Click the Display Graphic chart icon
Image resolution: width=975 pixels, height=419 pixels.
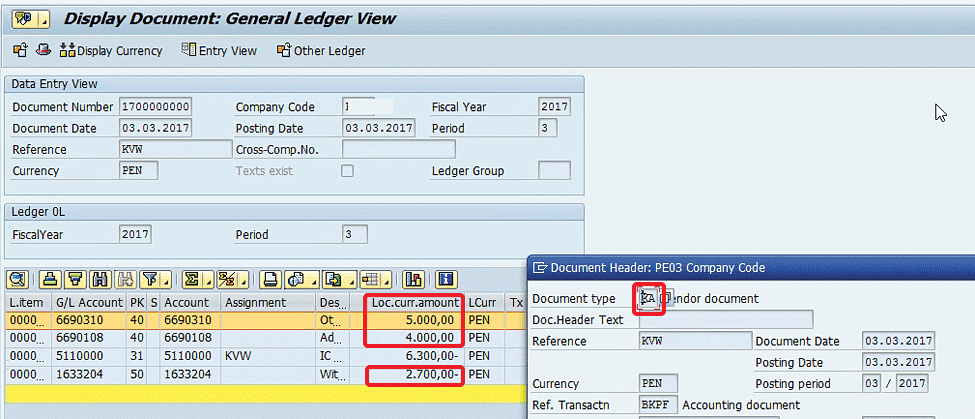(414, 279)
